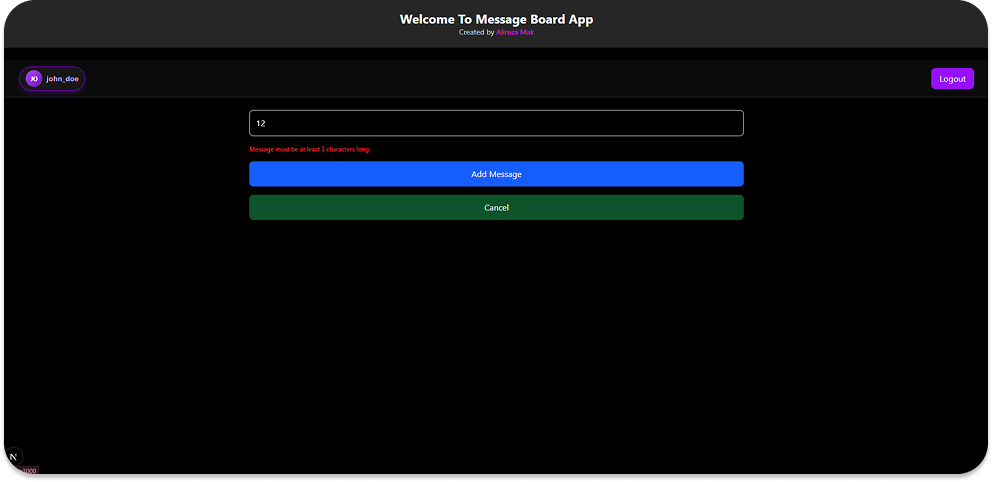This screenshot has height=482, width=992.
Task: Click the Add Message button
Action: 496,174
